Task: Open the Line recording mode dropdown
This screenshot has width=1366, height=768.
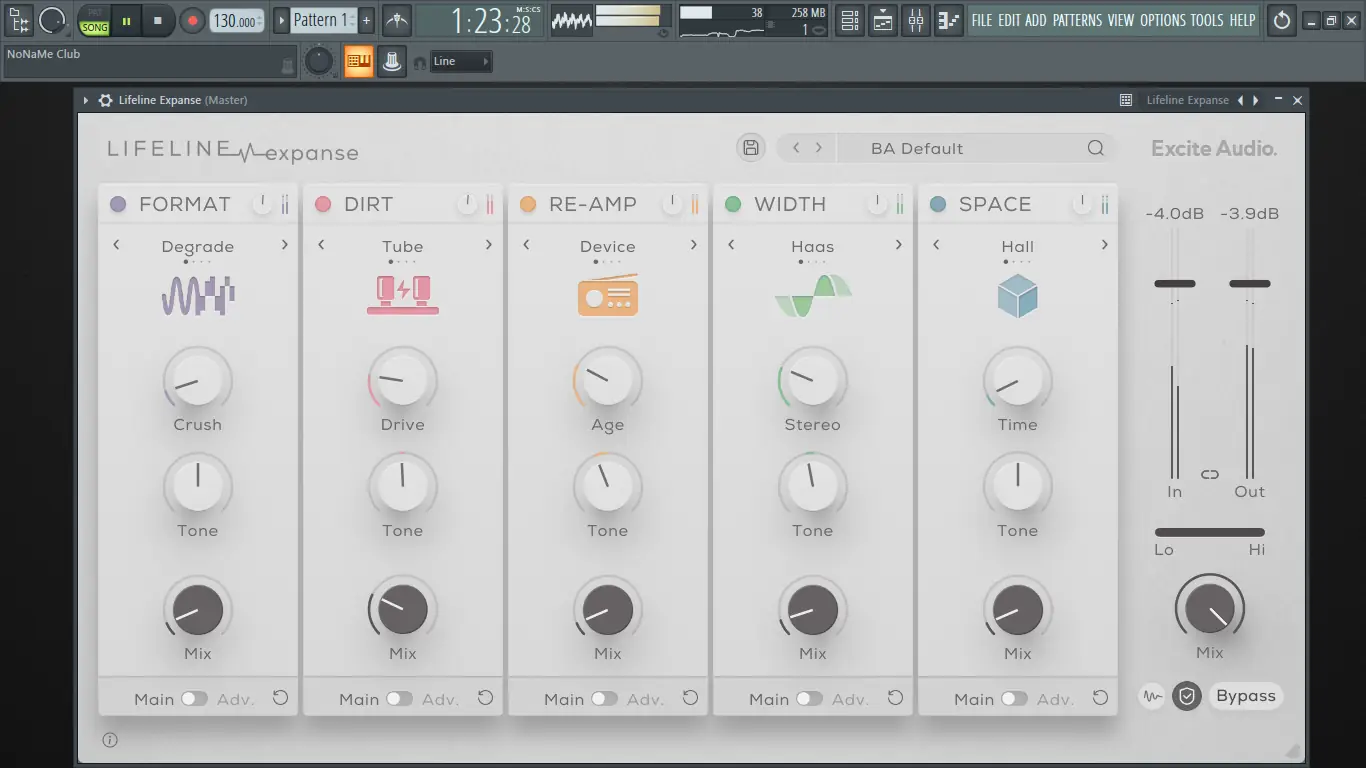Action: [461, 61]
